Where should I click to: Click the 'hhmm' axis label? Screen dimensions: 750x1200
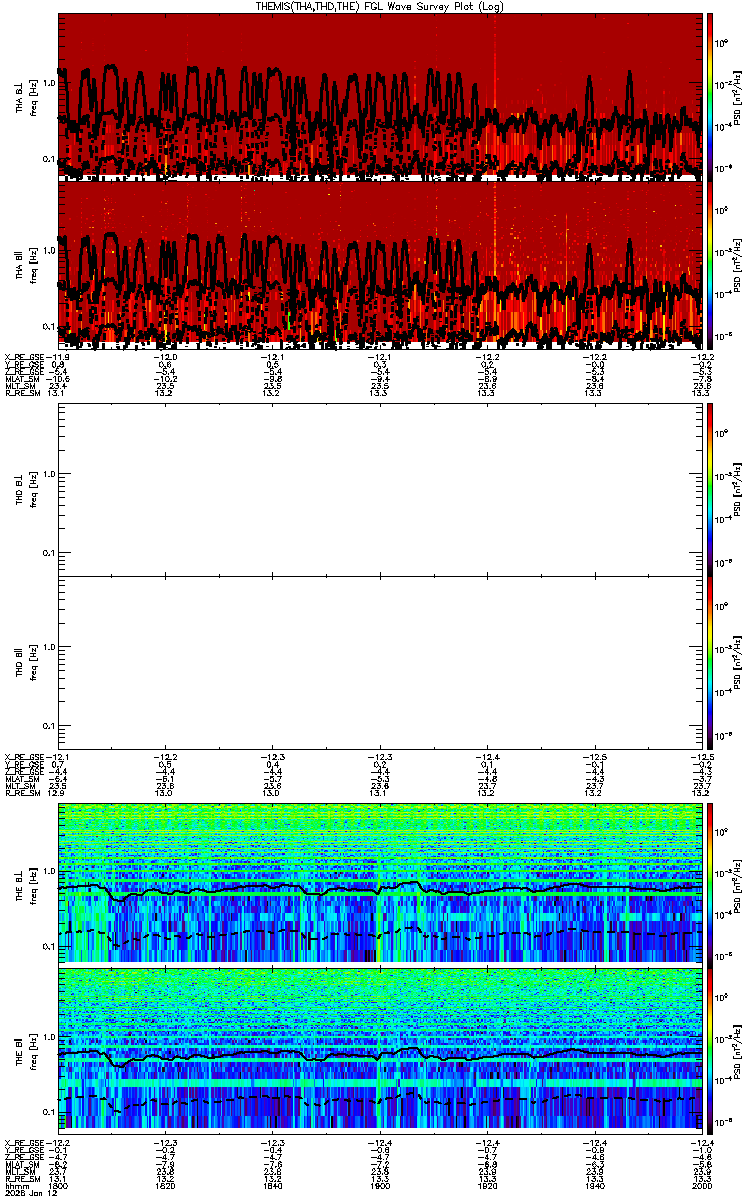tap(16, 1186)
